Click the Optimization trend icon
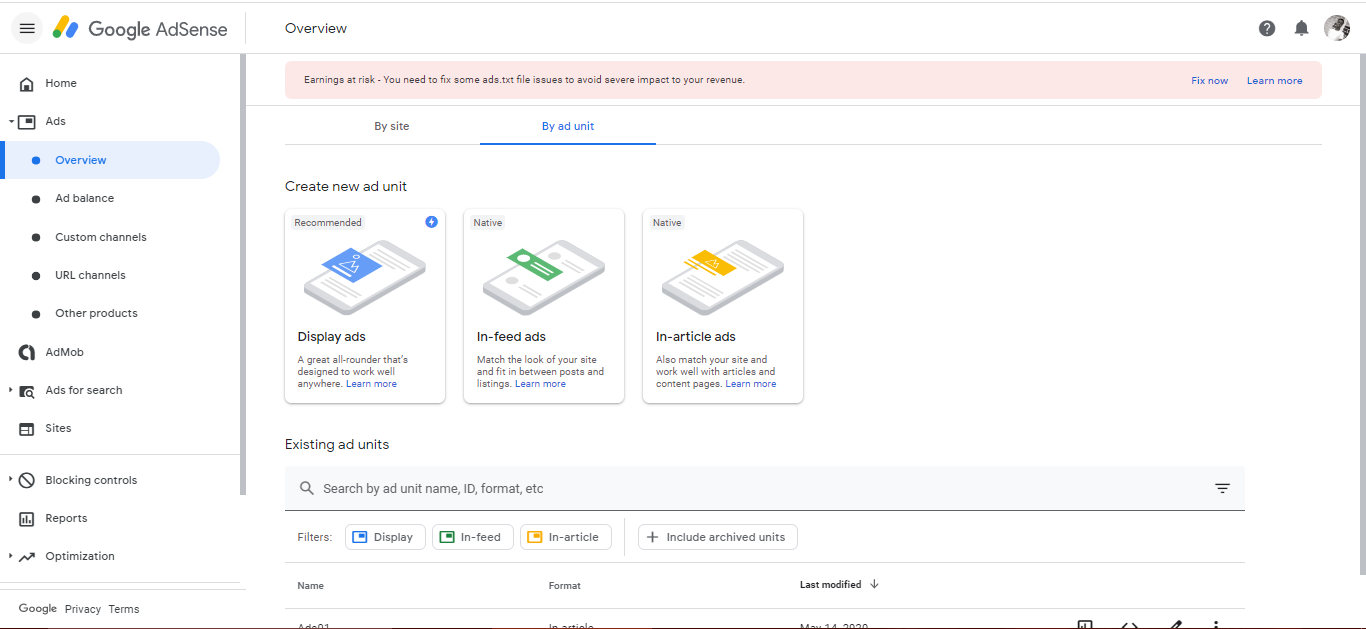This screenshot has height=629, width=1366. coord(27,557)
